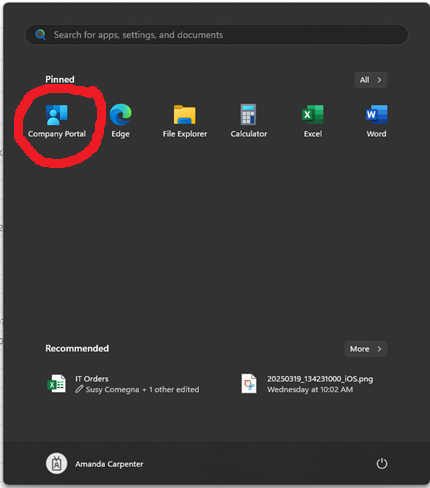Show More recommended items

click(366, 349)
